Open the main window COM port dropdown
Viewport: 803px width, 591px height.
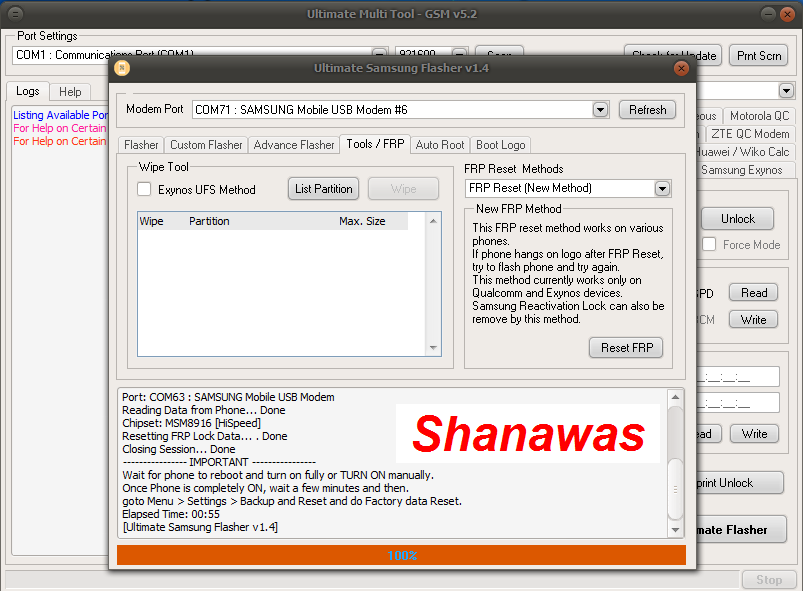379,53
